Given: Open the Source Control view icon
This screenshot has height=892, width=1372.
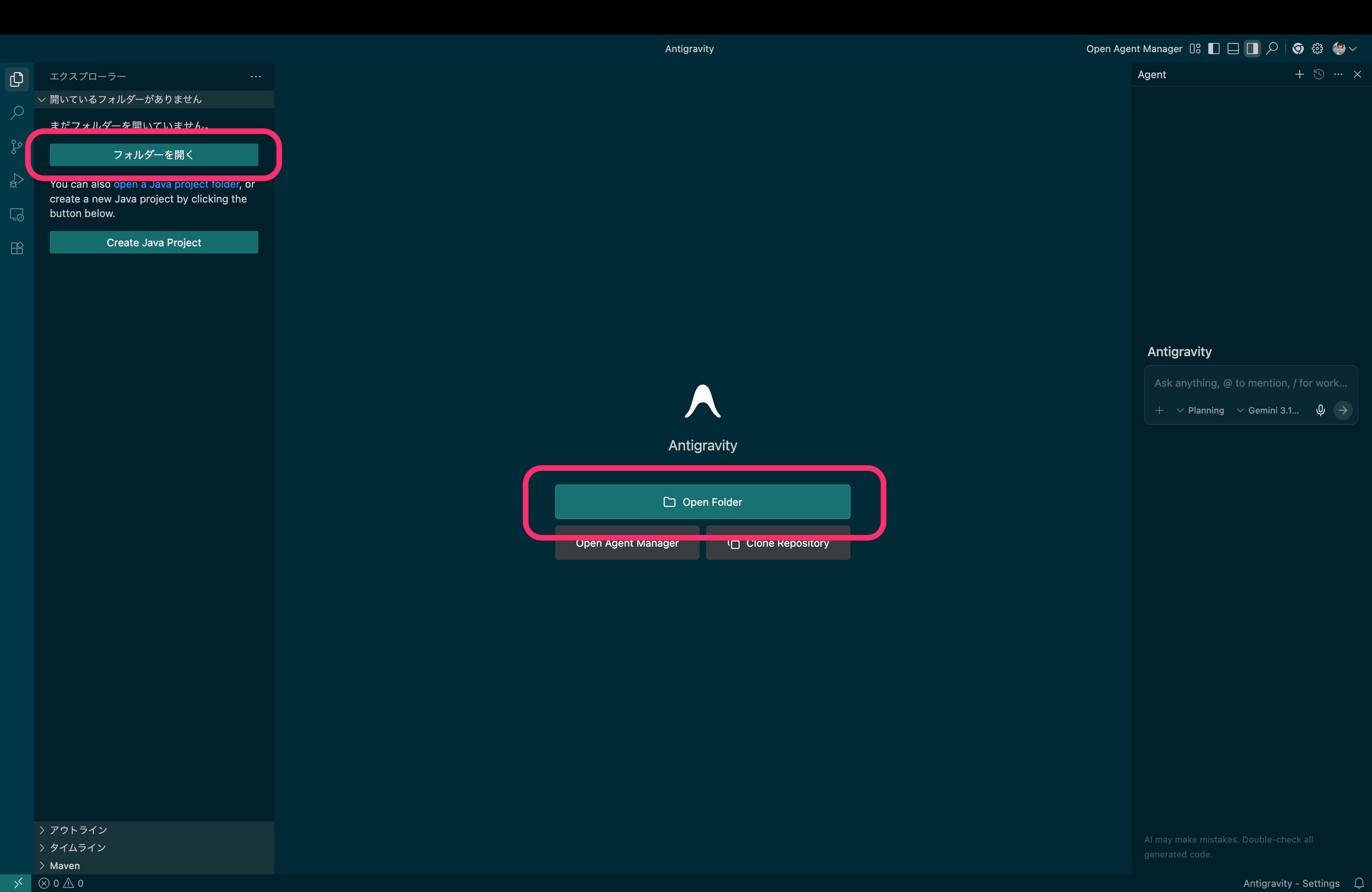Looking at the screenshot, I should [x=17, y=146].
